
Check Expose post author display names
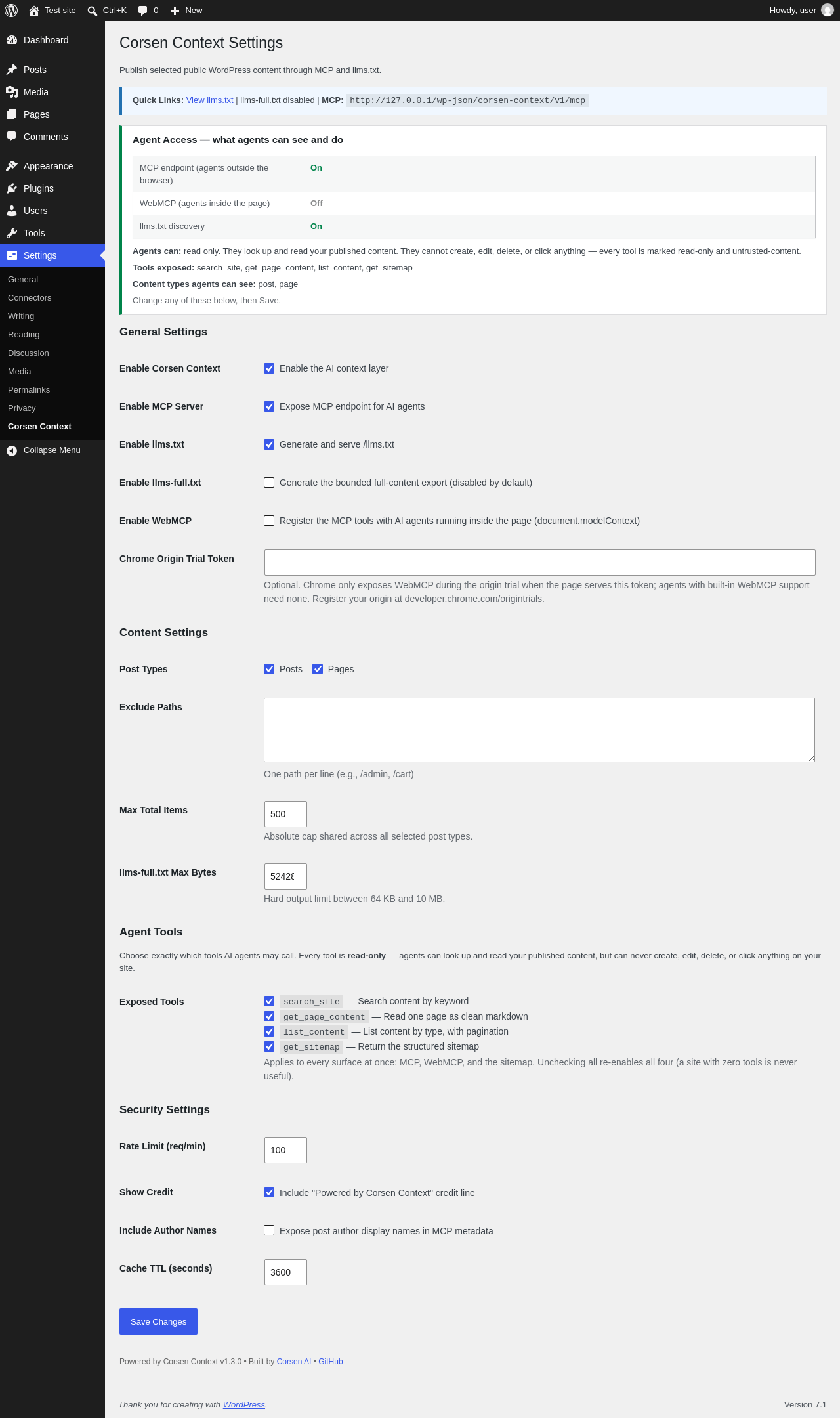pyautogui.click(x=269, y=1230)
